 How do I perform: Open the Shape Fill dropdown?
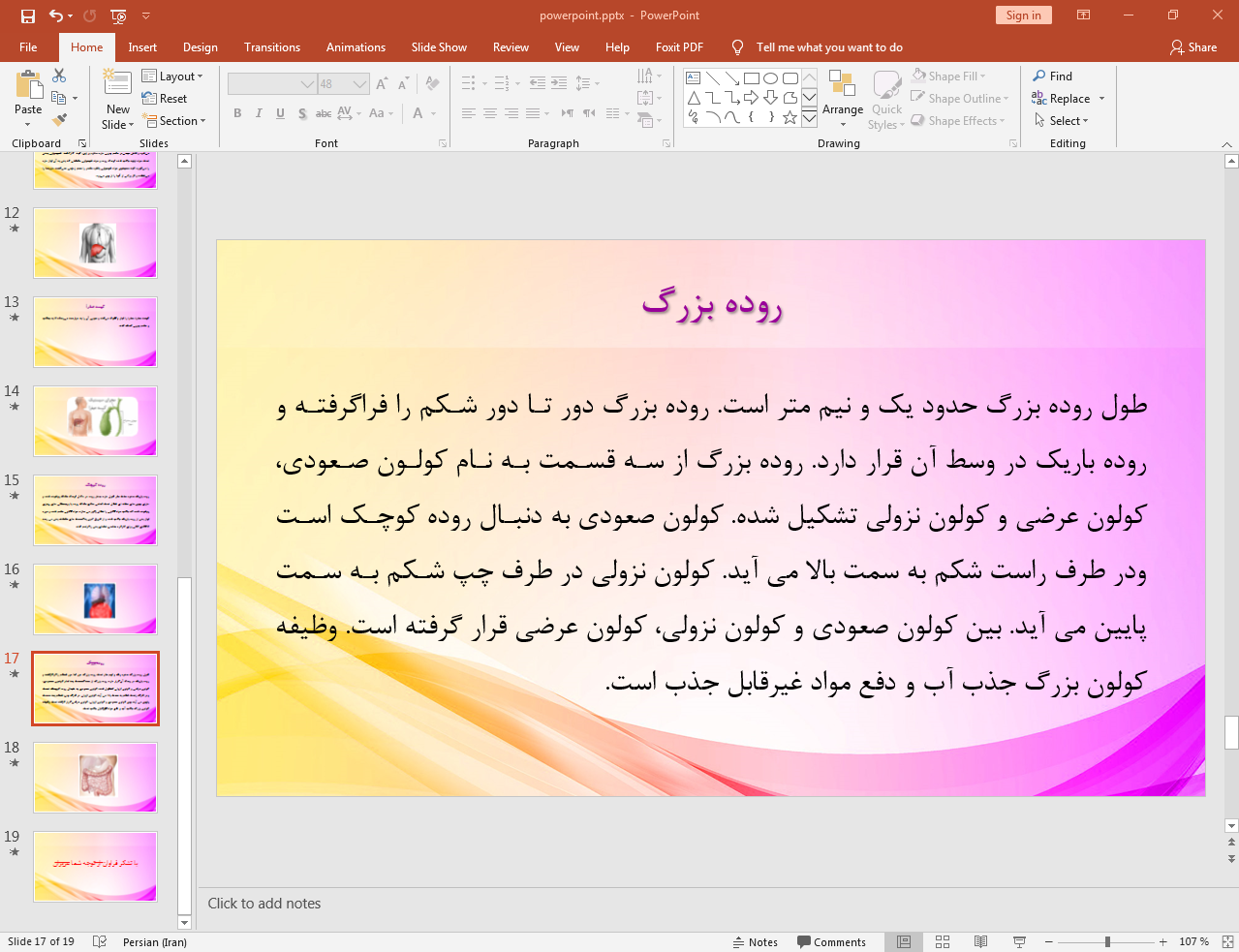point(949,76)
